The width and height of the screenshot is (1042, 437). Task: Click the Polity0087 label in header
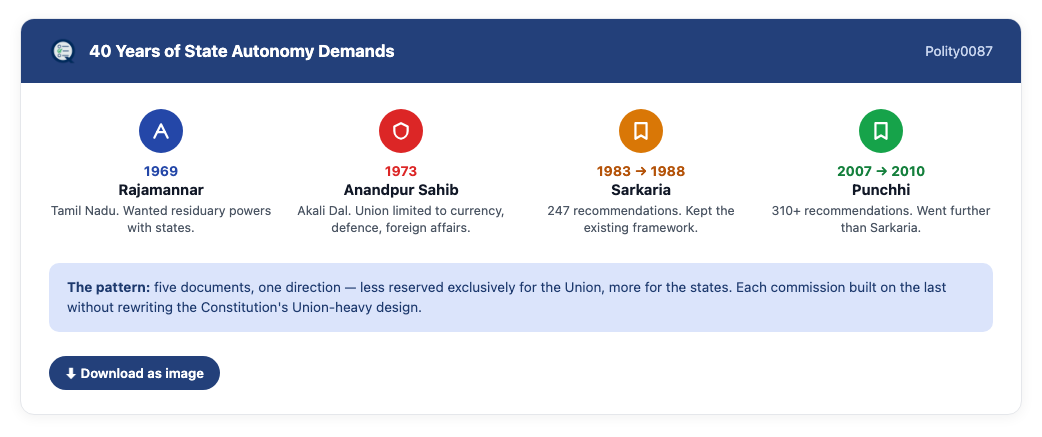pos(959,51)
